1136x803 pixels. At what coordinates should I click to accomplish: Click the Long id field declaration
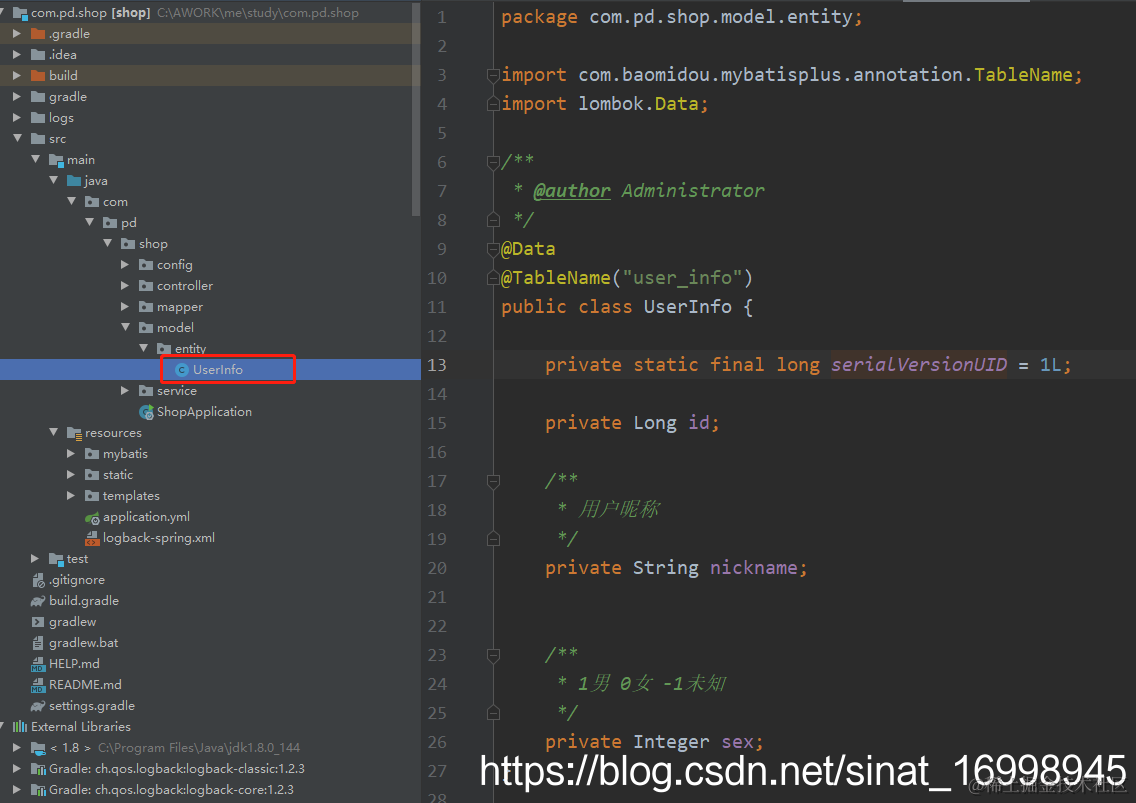[632, 423]
